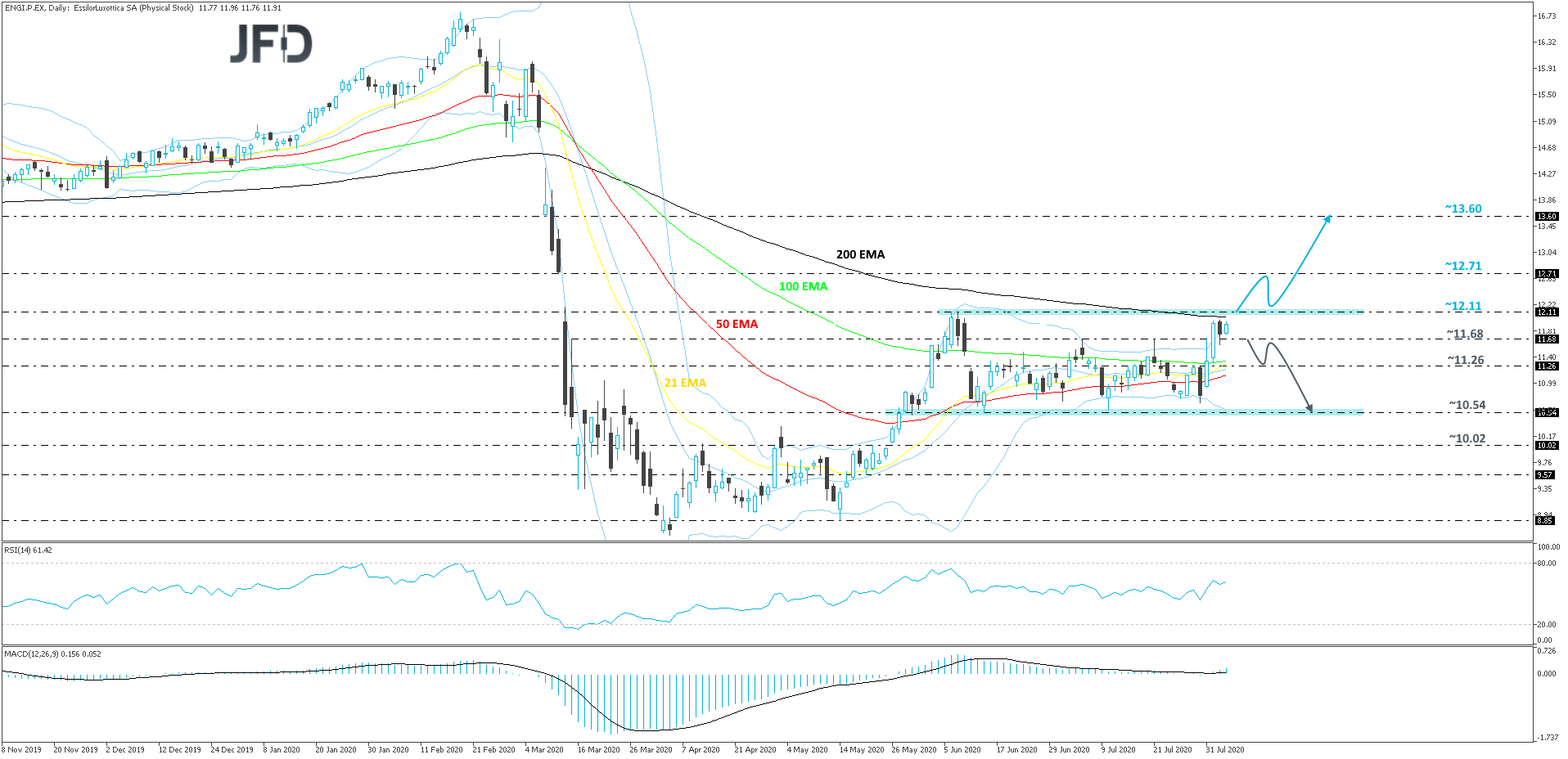Select the 21 EMA label
This screenshot has width=1568, height=759.
tap(685, 382)
